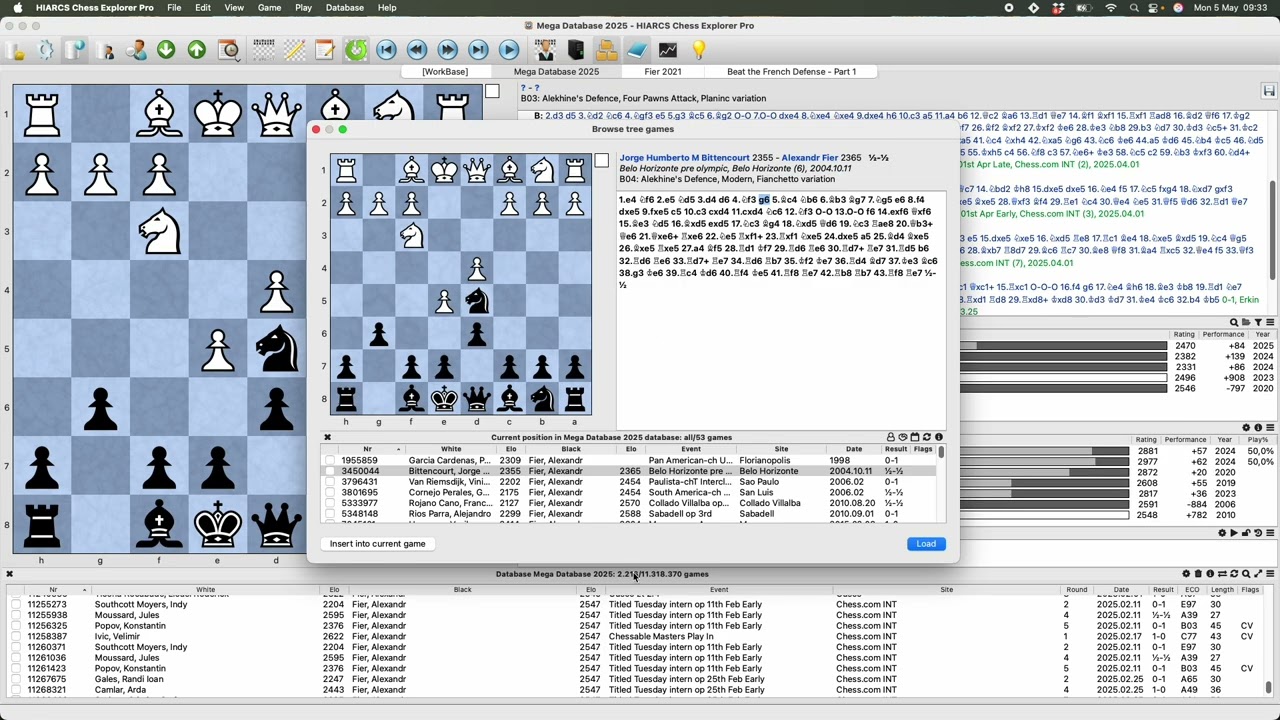Viewport: 1280px width, 720px height.
Task: Open the player search toolbar icon
Action: tap(136, 50)
